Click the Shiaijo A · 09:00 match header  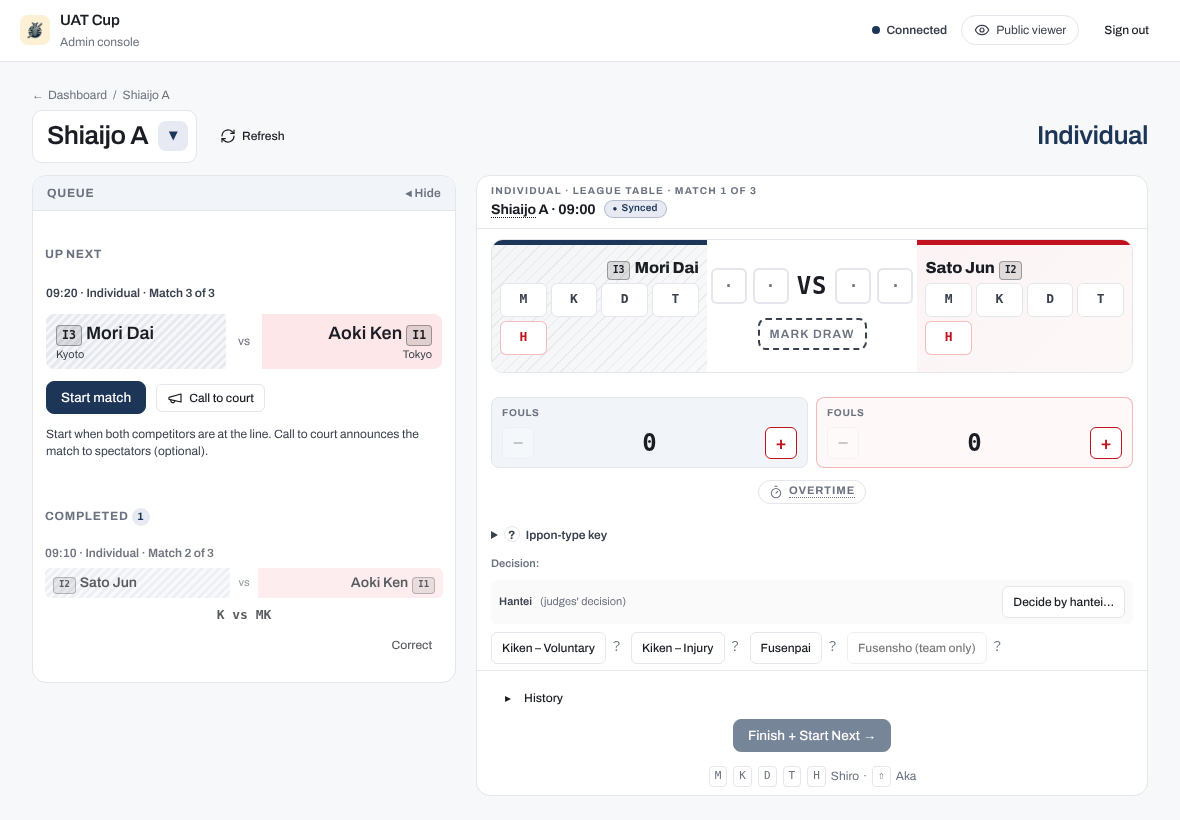pos(543,209)
